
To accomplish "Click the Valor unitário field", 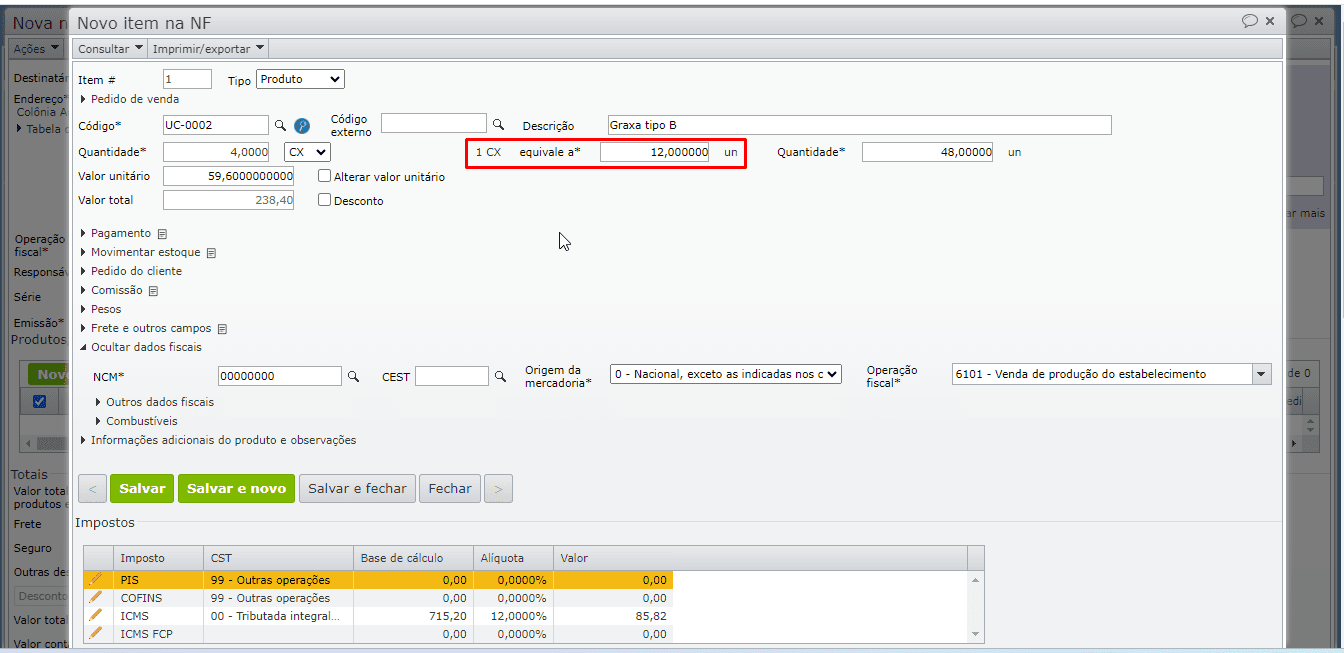I will coord(228,176).
